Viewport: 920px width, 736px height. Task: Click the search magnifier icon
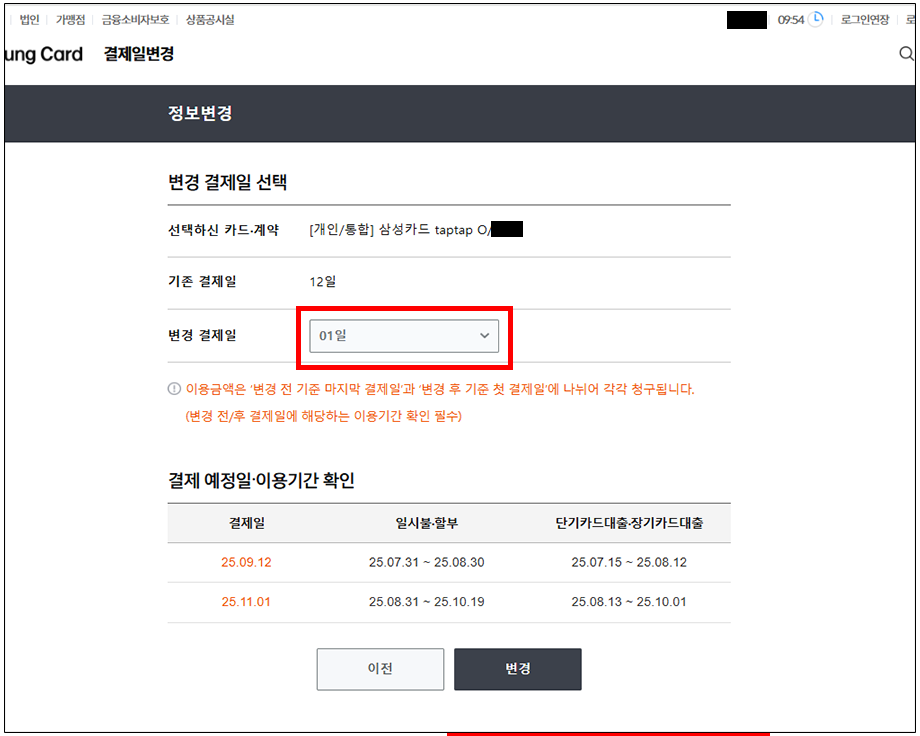(x=906, y=54)
